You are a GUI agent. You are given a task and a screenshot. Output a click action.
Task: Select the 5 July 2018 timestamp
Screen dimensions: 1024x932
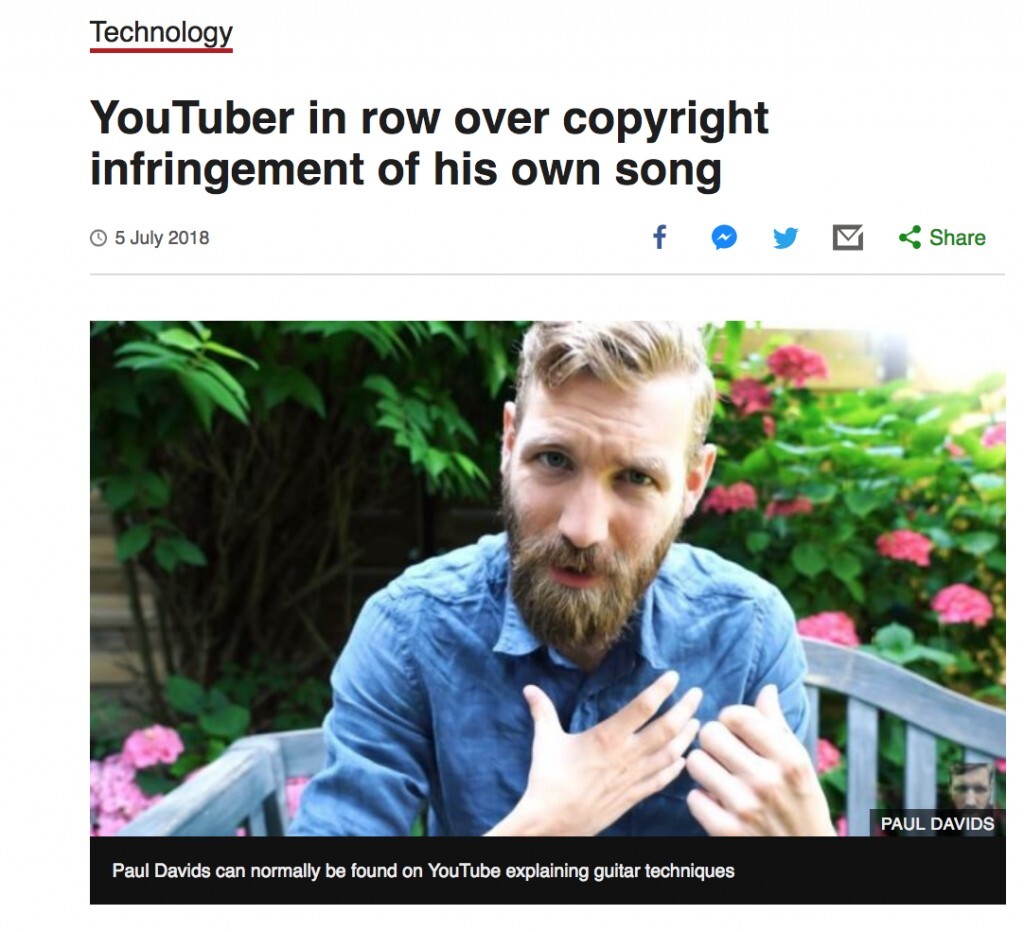162,238
